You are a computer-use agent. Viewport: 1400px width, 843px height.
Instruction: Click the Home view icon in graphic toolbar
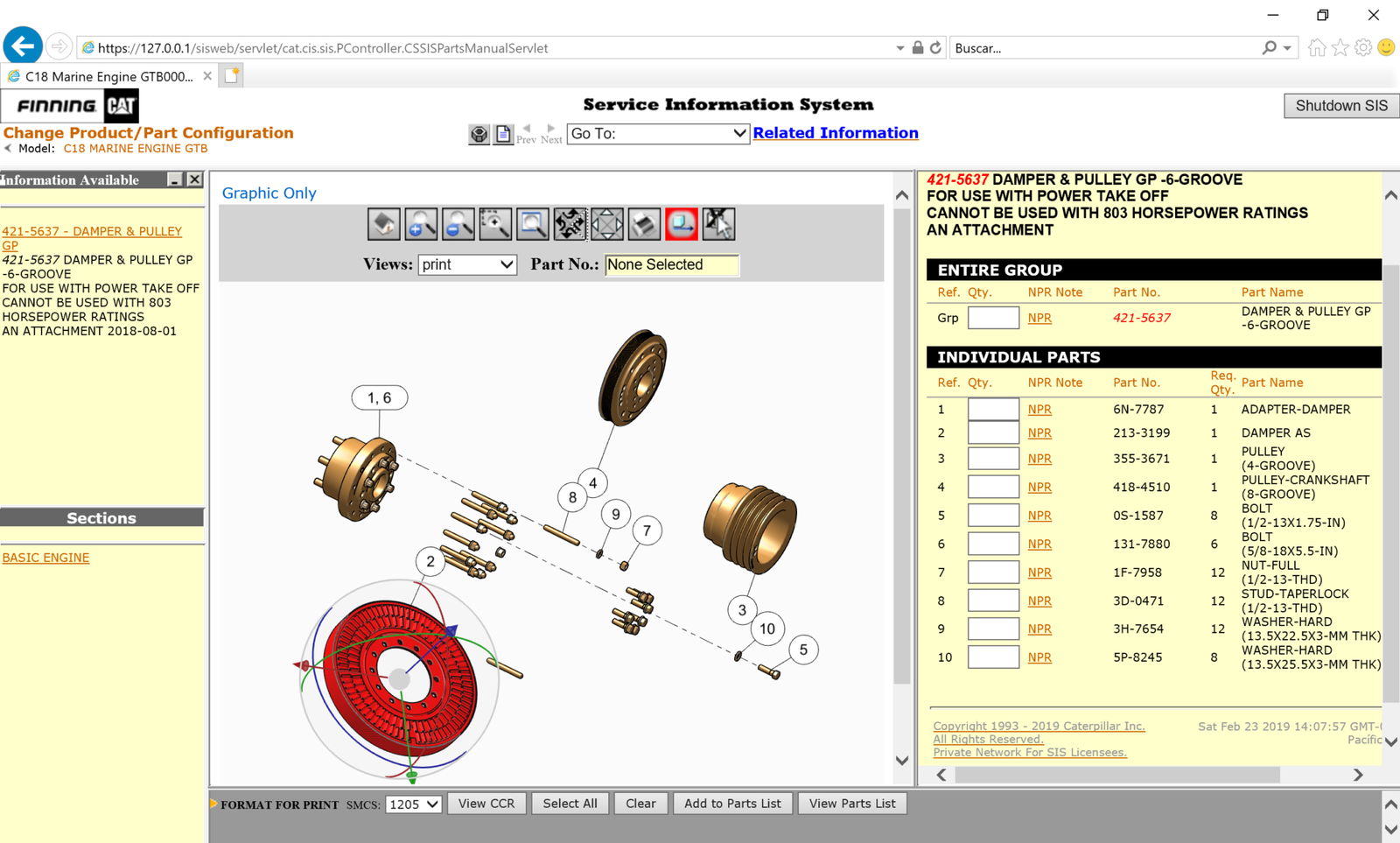pos(383,224)
